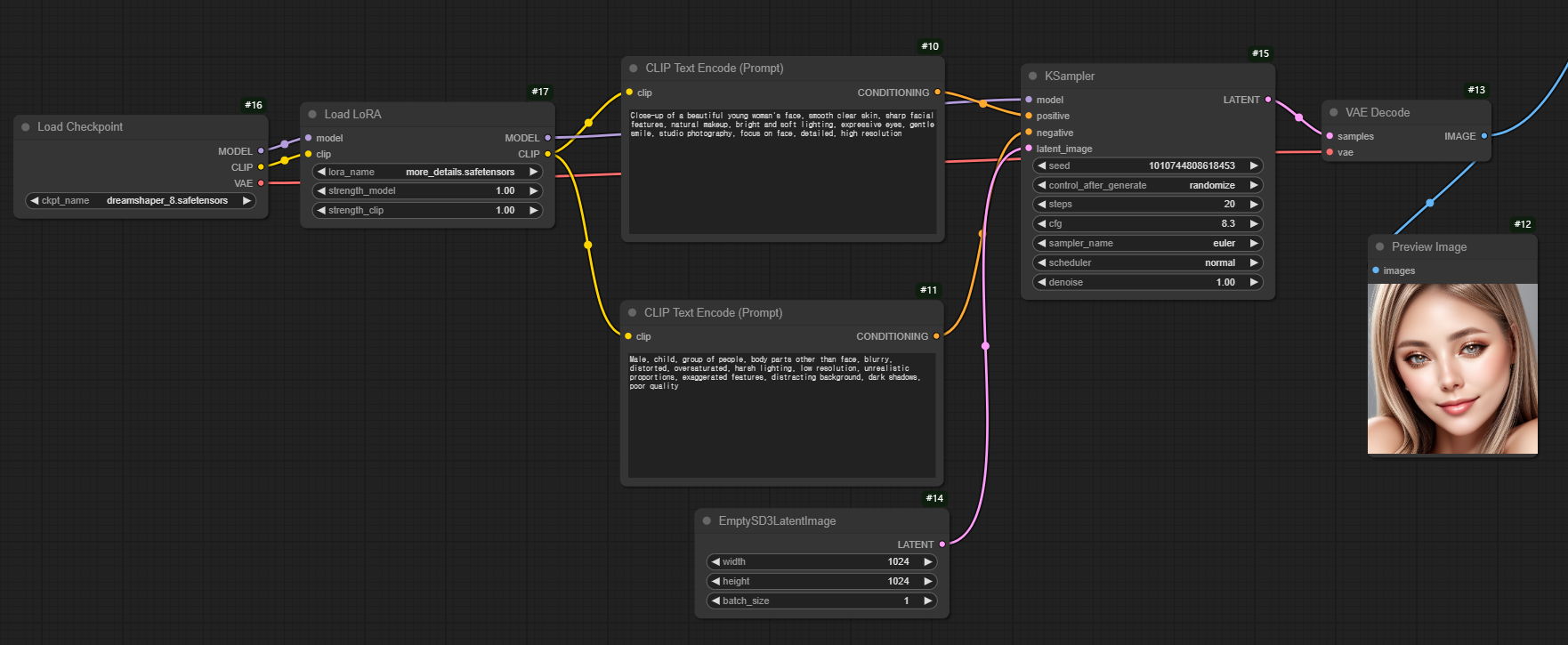This screenshot has width=1568, height=645.
Task: Click the generated woman portrait in Preview Image
Action: [1452, 369]
